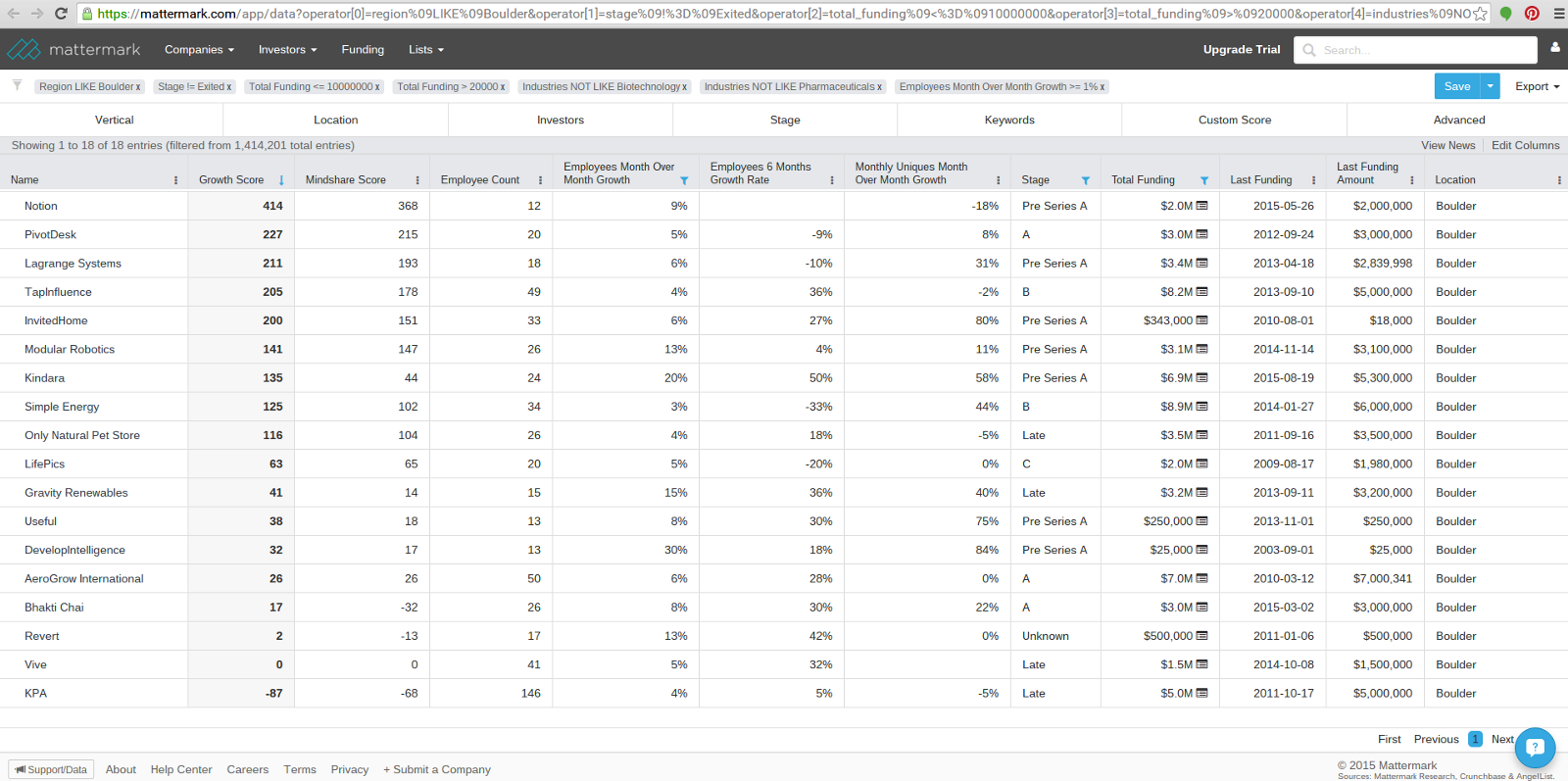The width and height of the screenshot is (1568, 781).
Task: Open Monthly Uniques Month Over Month column menu
Action: pyautogui.click(x=999, y=180)
